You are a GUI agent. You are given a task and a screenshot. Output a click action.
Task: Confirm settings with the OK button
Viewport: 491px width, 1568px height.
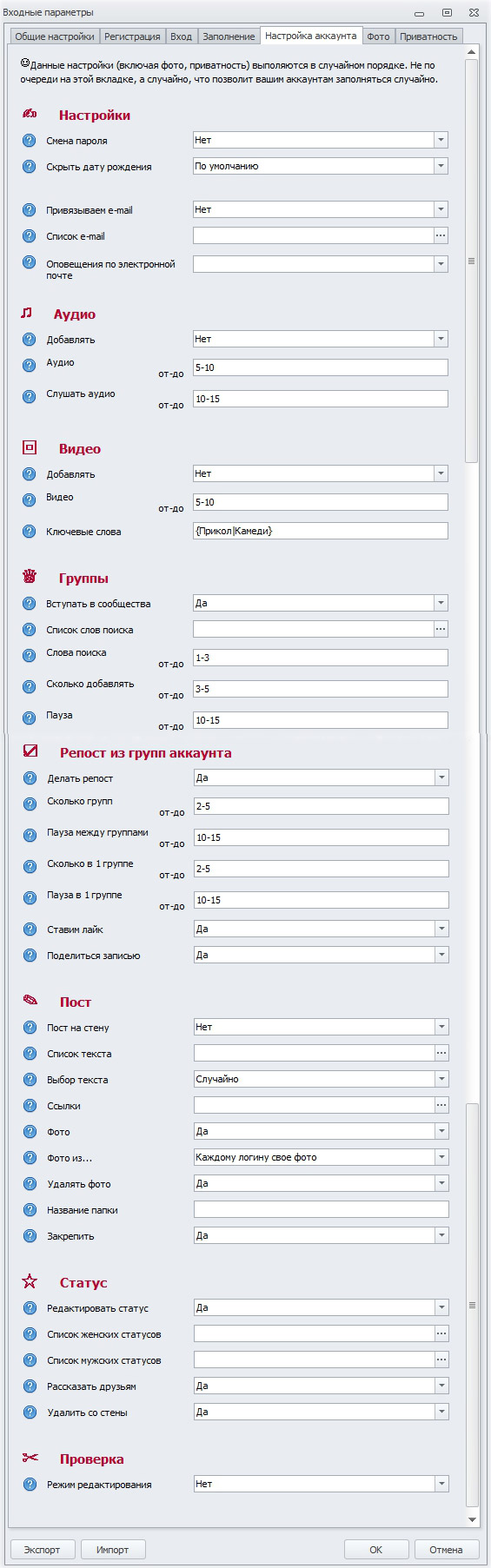click(376, 1550)
